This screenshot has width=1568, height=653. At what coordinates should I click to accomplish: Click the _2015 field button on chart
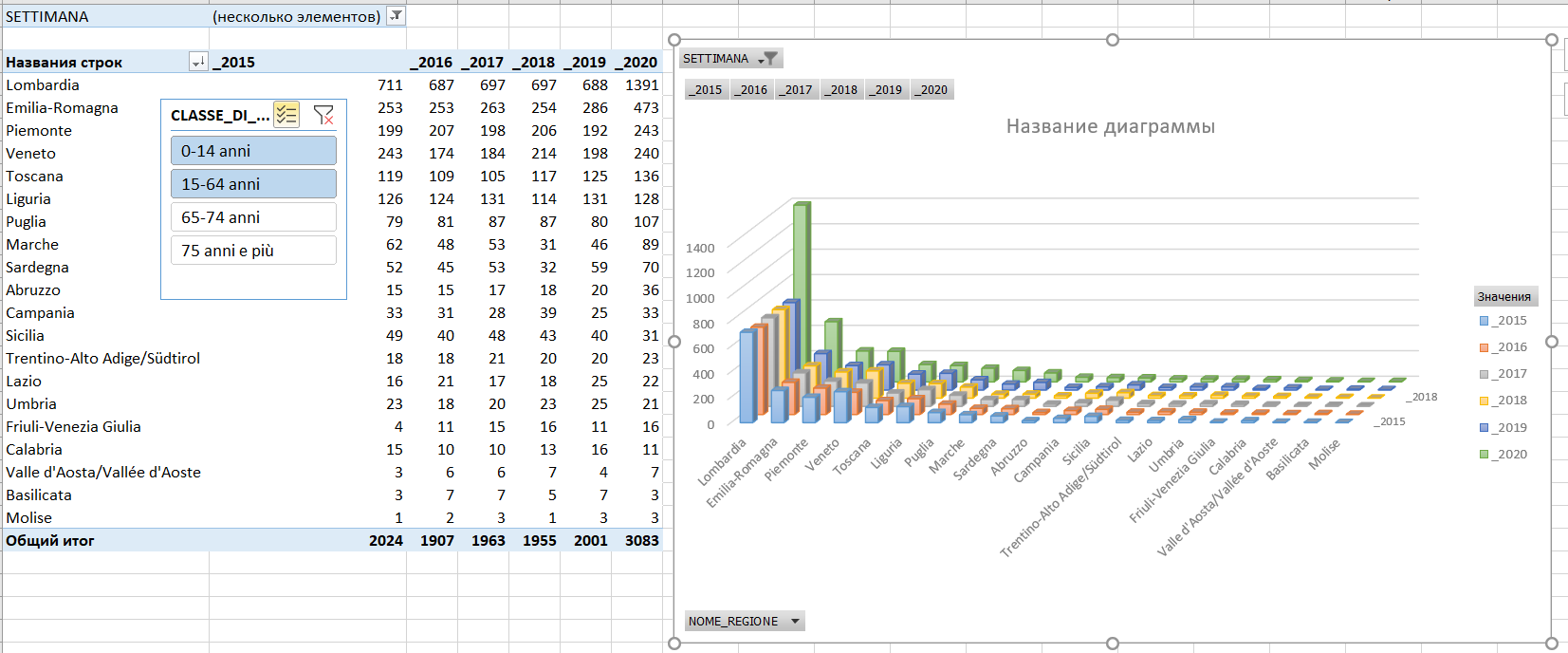[706, 90]
